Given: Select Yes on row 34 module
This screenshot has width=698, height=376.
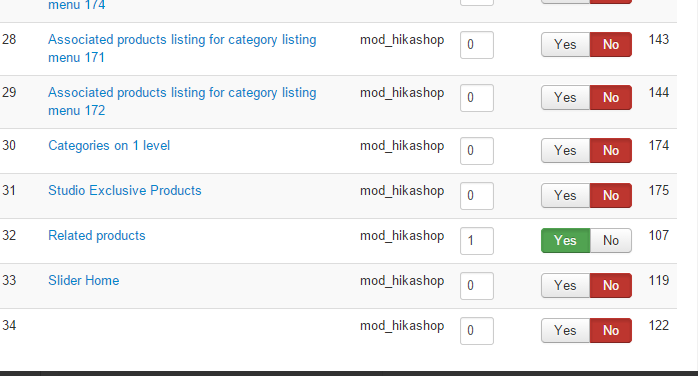Looking at the screenshot, I should click(x=565, y=331).
